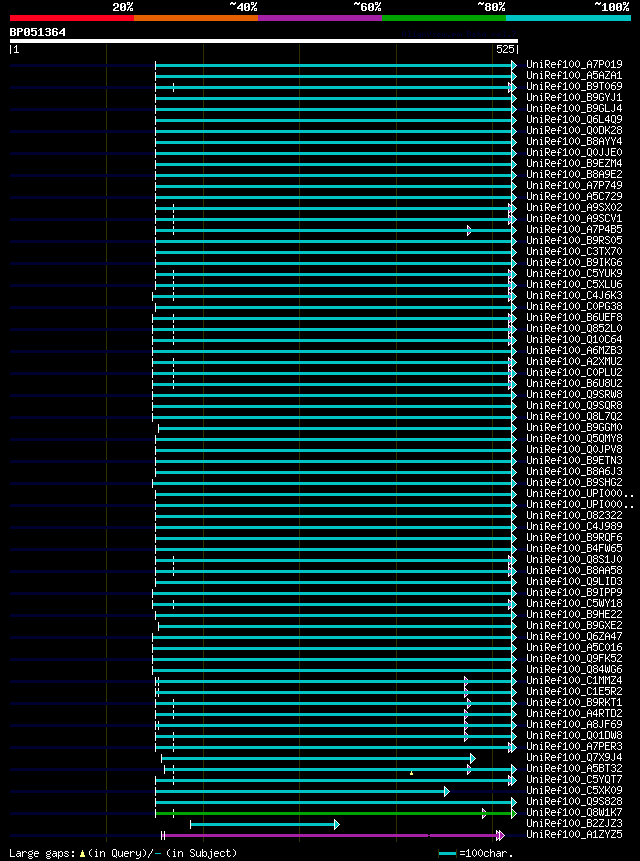Screen dimensions: 640x861
Task: Click the UniRef100_Q9SRW8 hit name
Action: 574,394
